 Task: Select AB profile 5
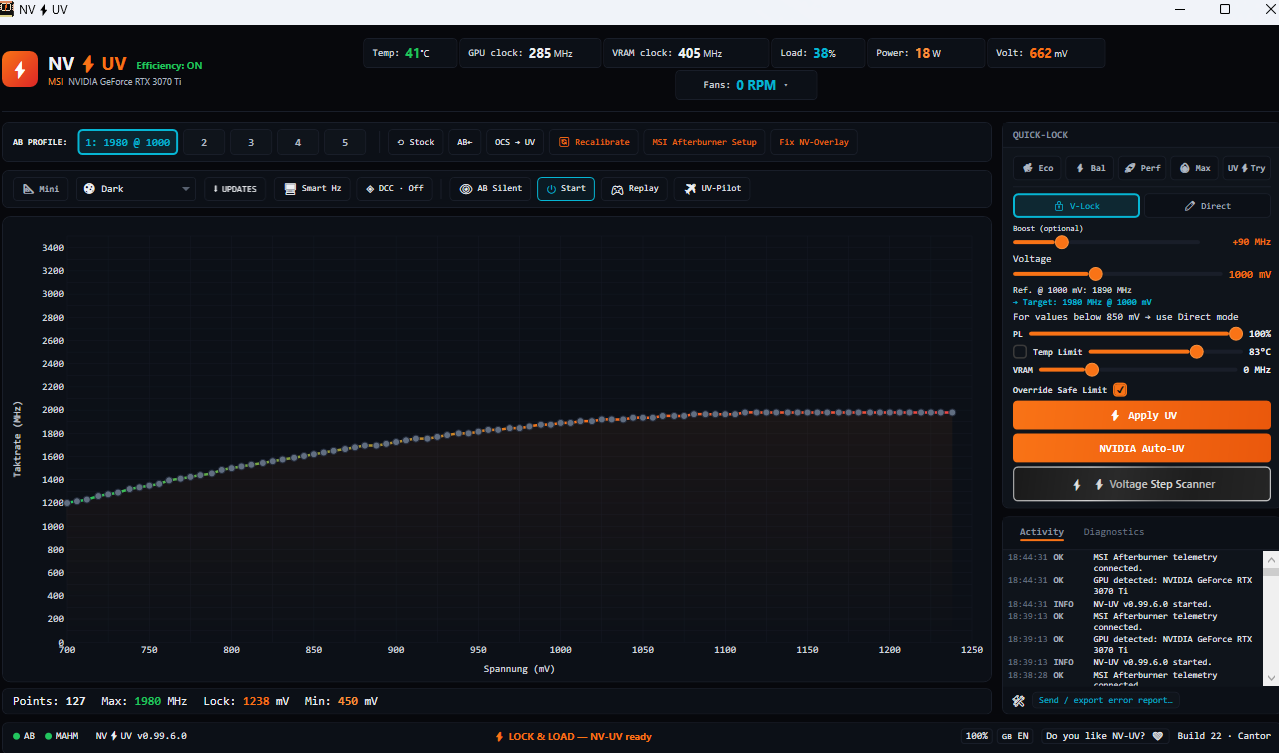(x=345, y=142)
